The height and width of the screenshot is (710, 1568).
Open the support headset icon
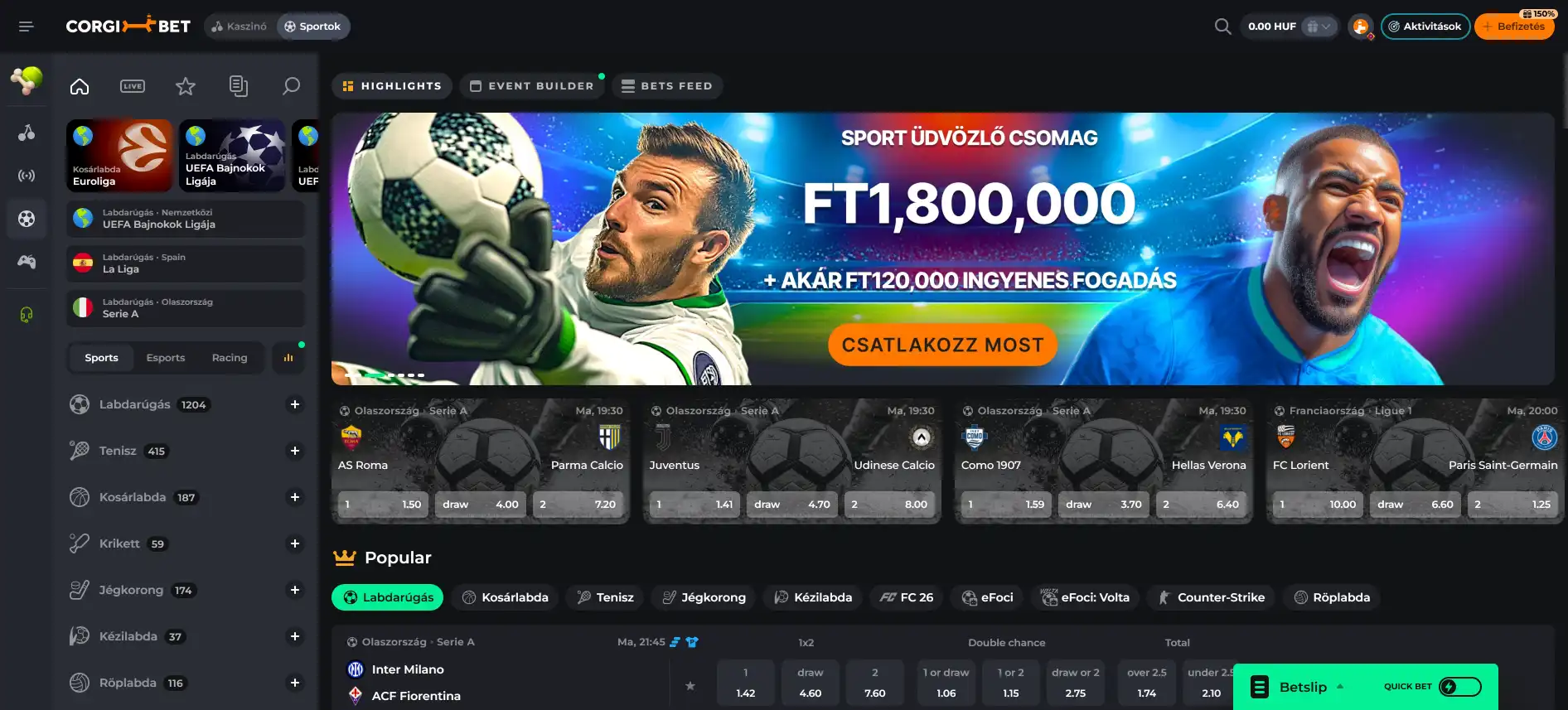(x=27, y=315)
